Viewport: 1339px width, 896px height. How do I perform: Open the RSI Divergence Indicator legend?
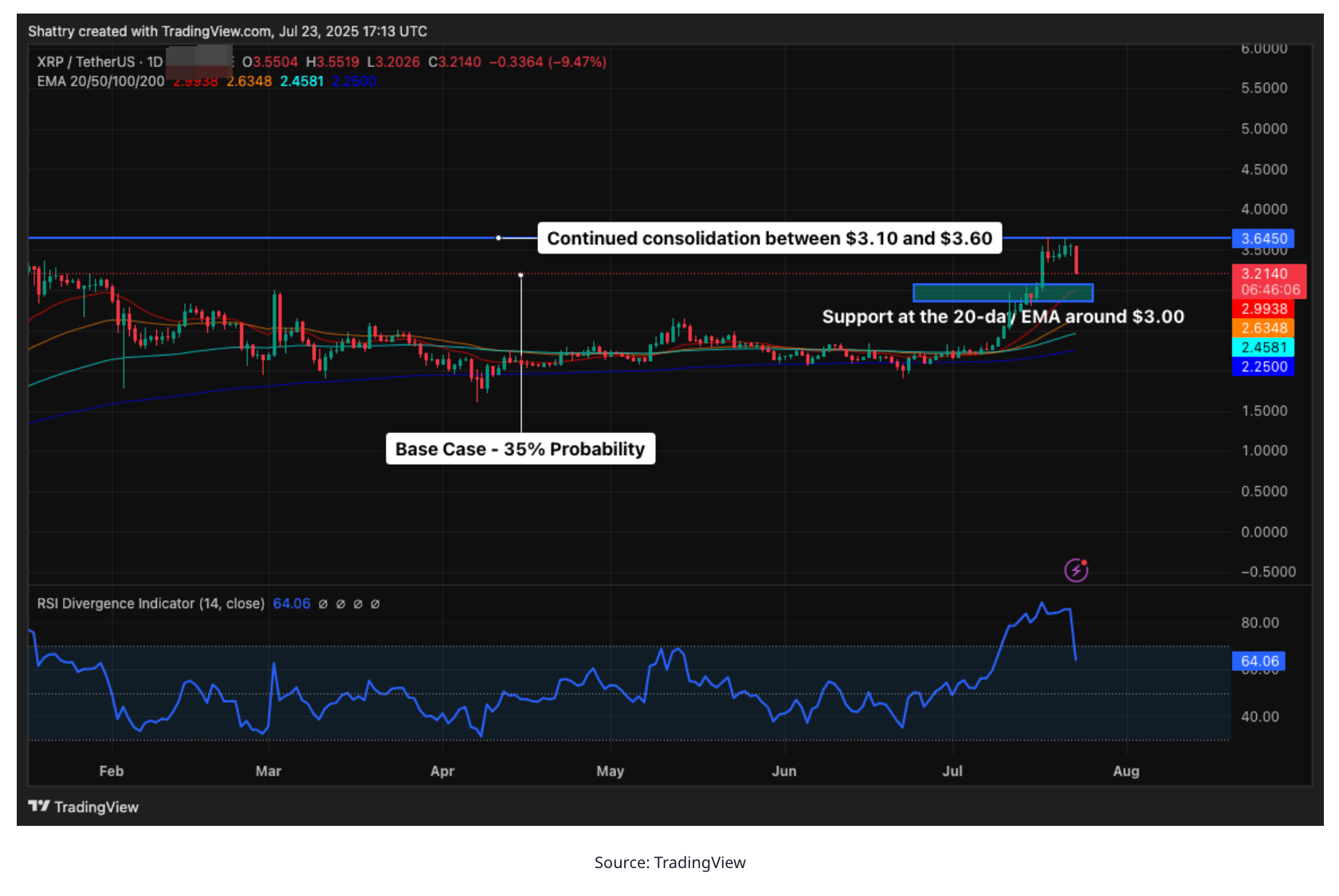[x=151, y=603]
